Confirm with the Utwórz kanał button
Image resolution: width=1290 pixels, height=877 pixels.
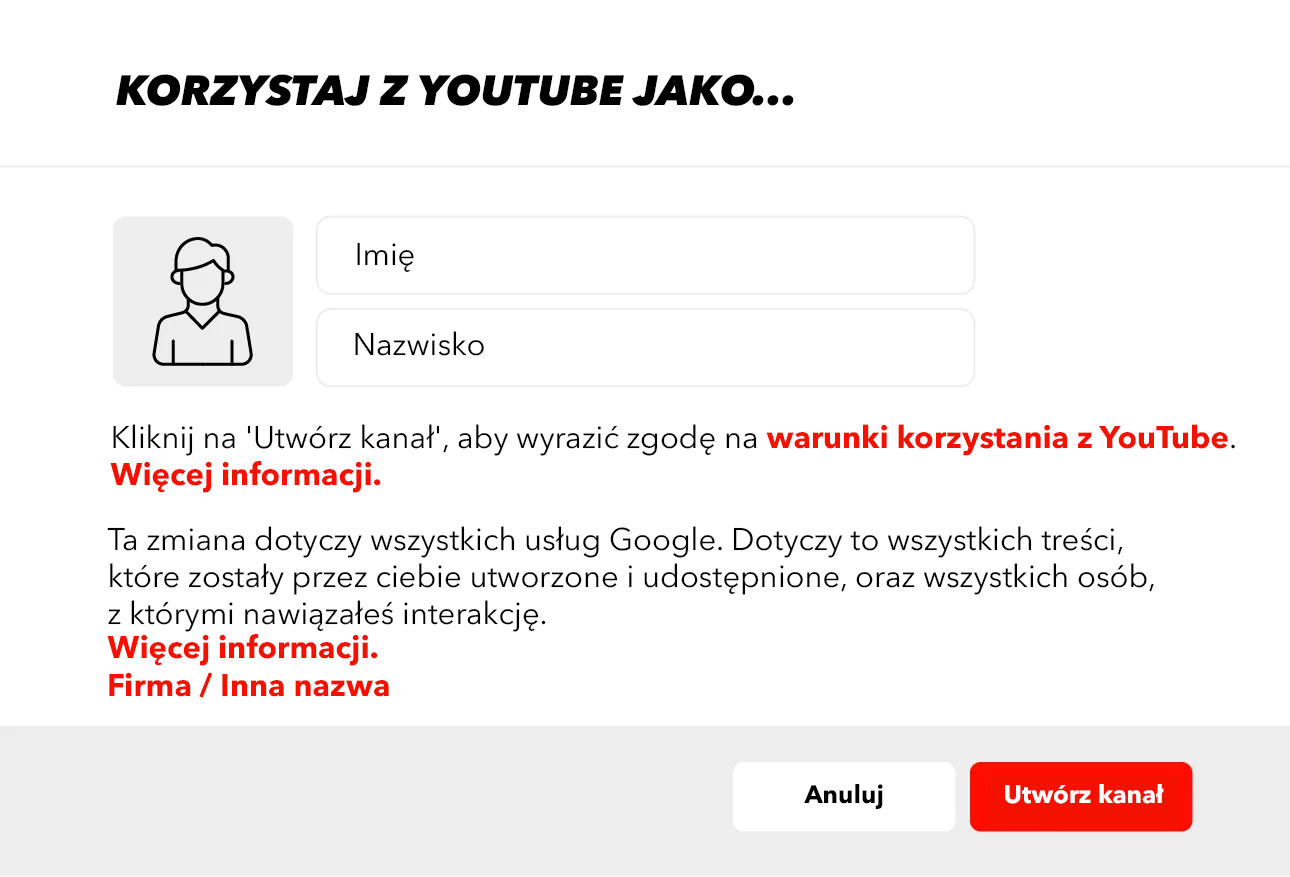point(1081,796)
